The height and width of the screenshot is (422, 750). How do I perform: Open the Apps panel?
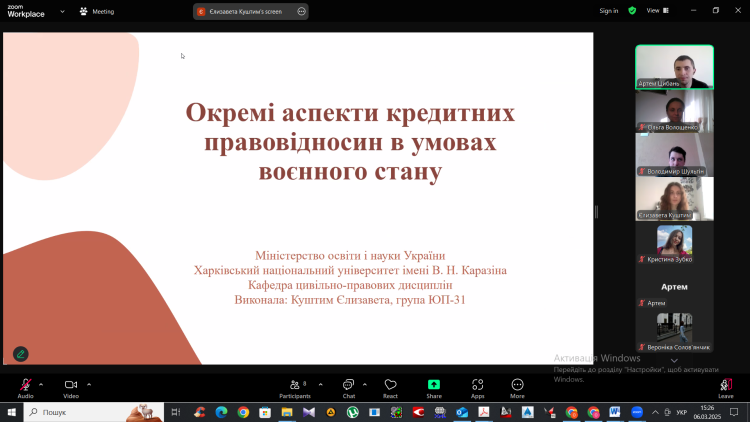pyautogui.click(x=477, y=388)
